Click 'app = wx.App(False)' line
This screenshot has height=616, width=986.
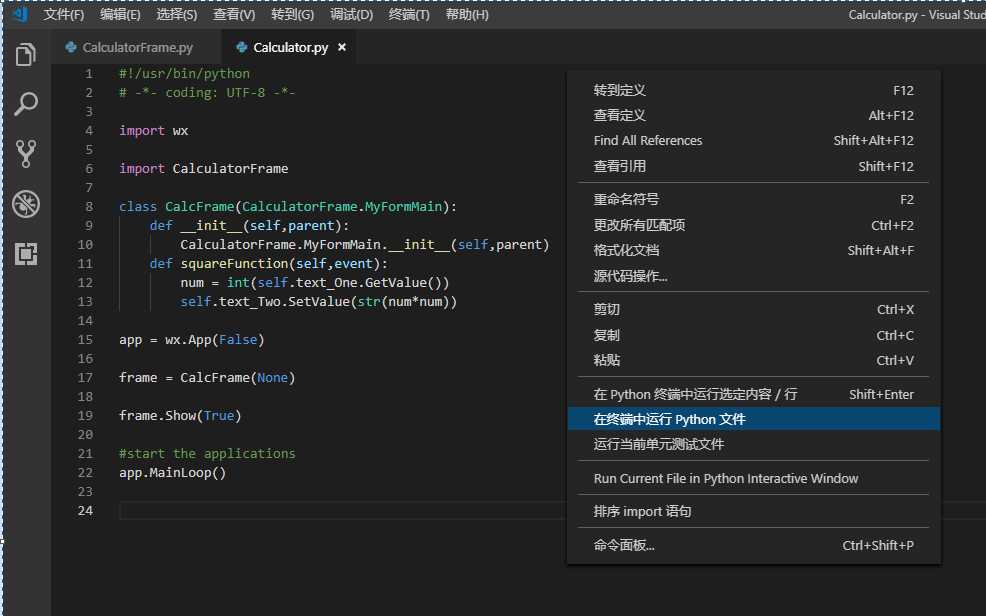pyautogui.click(x=192, y=339)
